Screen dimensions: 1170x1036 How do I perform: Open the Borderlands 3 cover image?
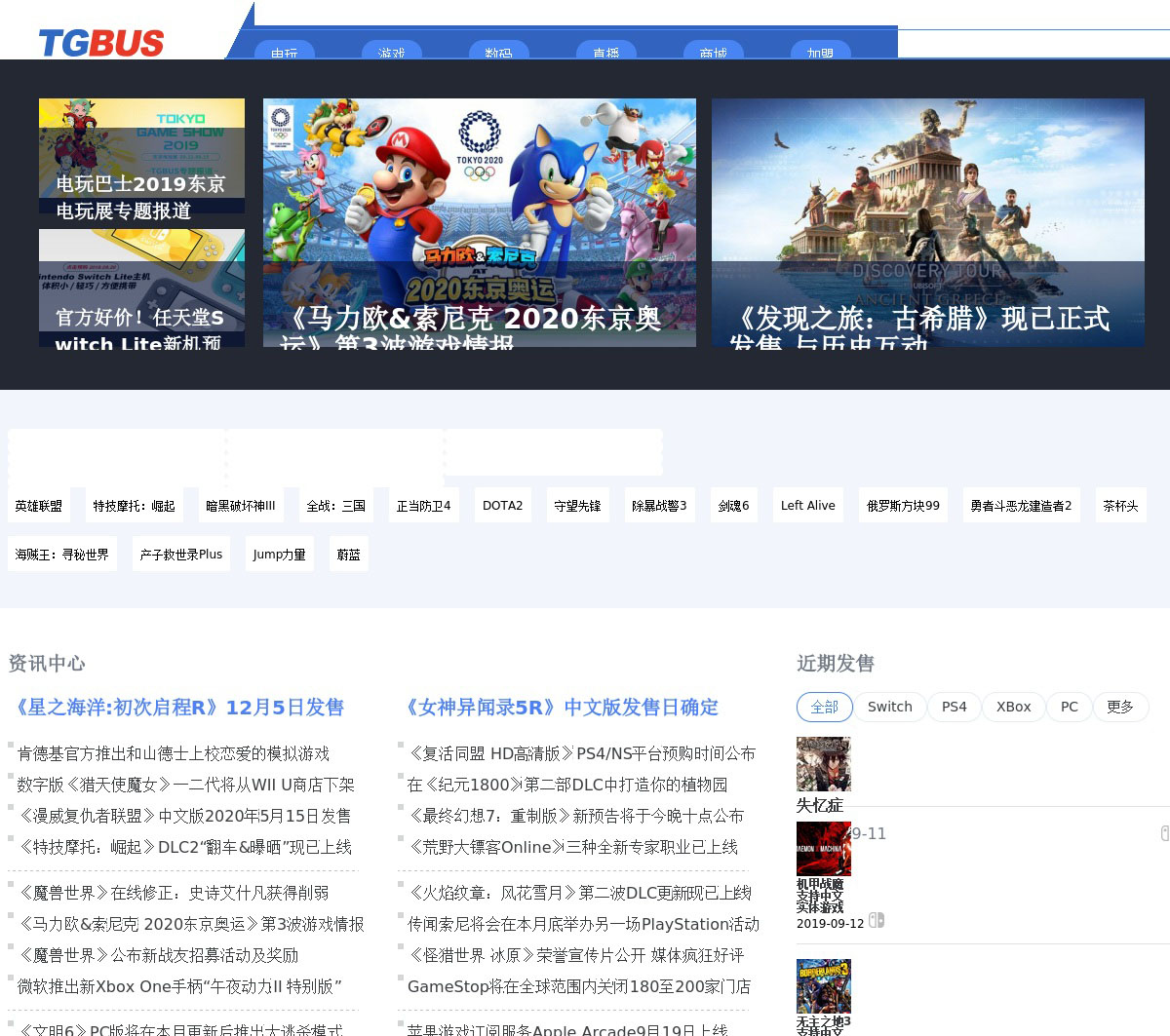pyautogui.click(x=823, y=986)
